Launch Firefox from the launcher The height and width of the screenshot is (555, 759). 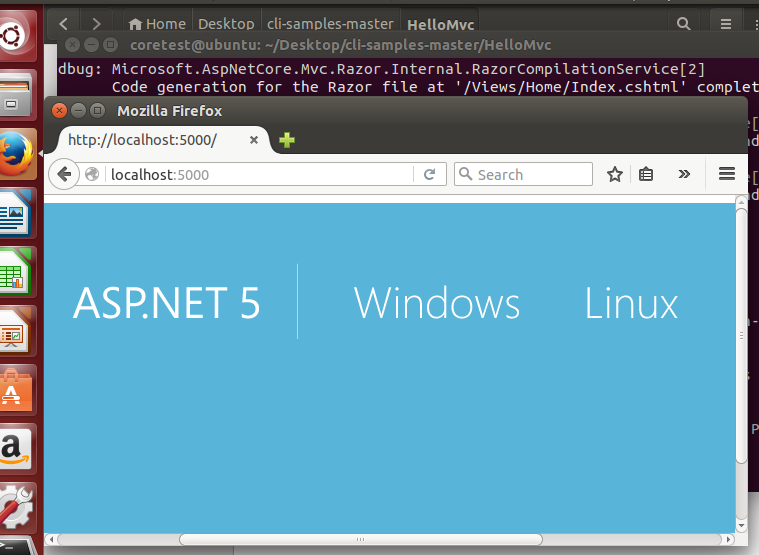[15, 154]
